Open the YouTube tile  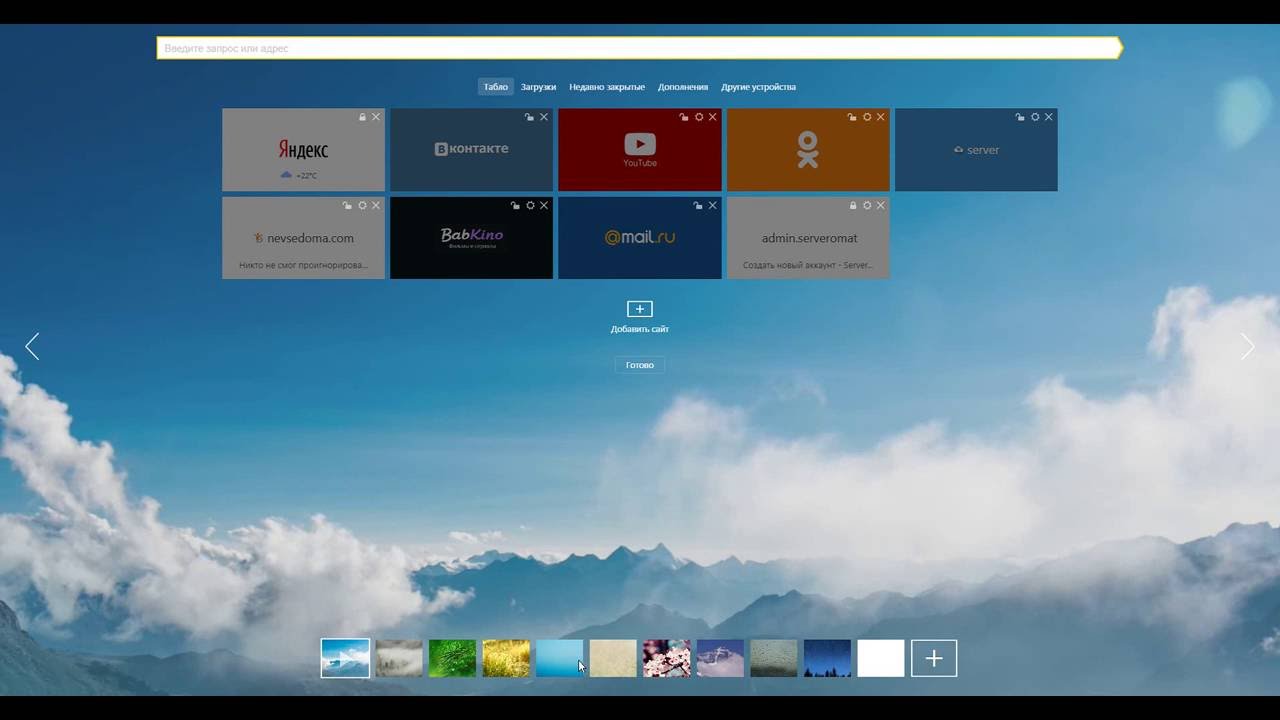[x=640, y=150]
